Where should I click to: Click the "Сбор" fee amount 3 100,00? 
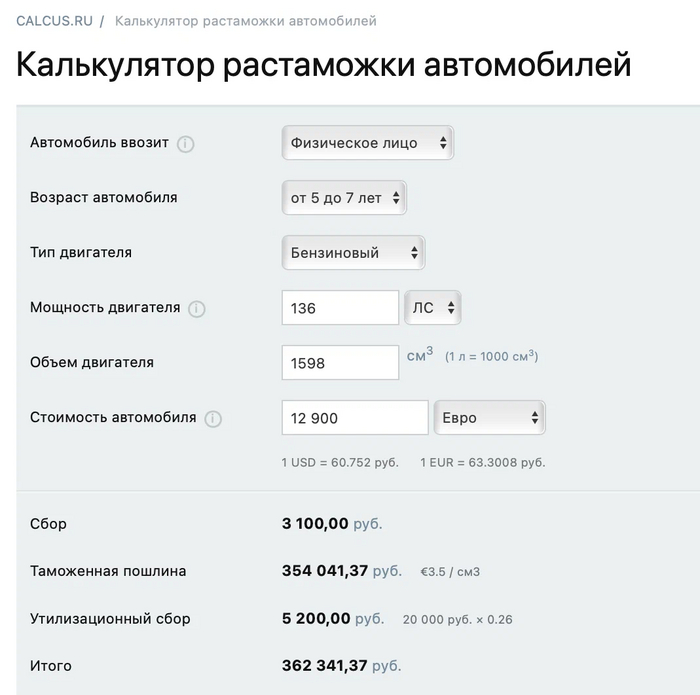[316, 524]
